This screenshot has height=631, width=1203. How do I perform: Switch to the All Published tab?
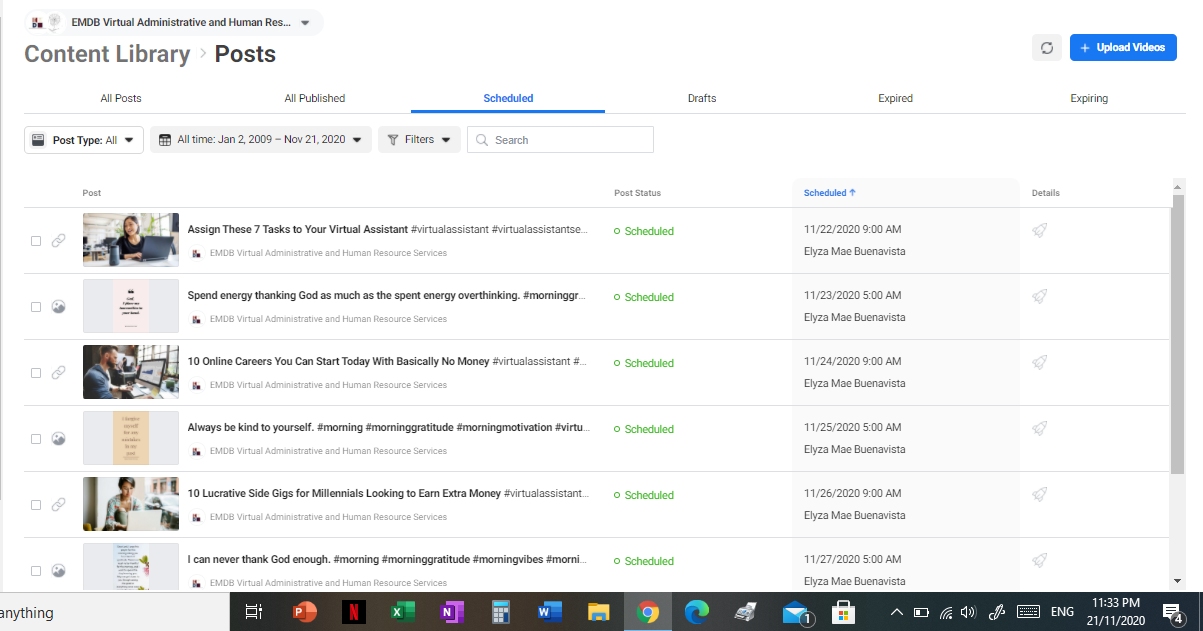315,98
